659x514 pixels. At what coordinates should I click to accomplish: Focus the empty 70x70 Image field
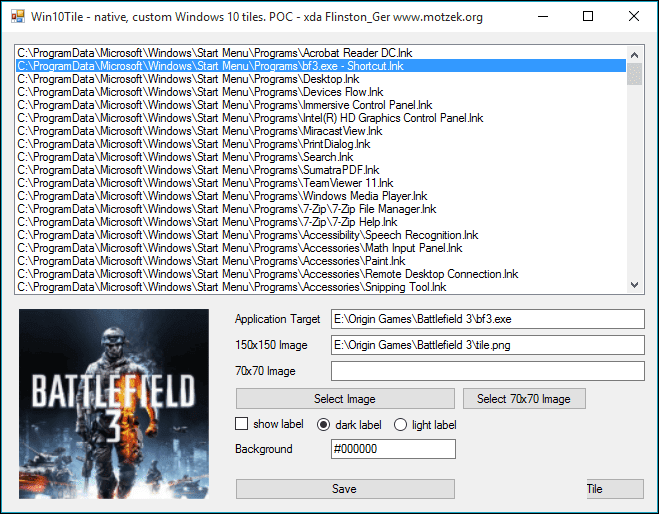(x=488, y=371)
